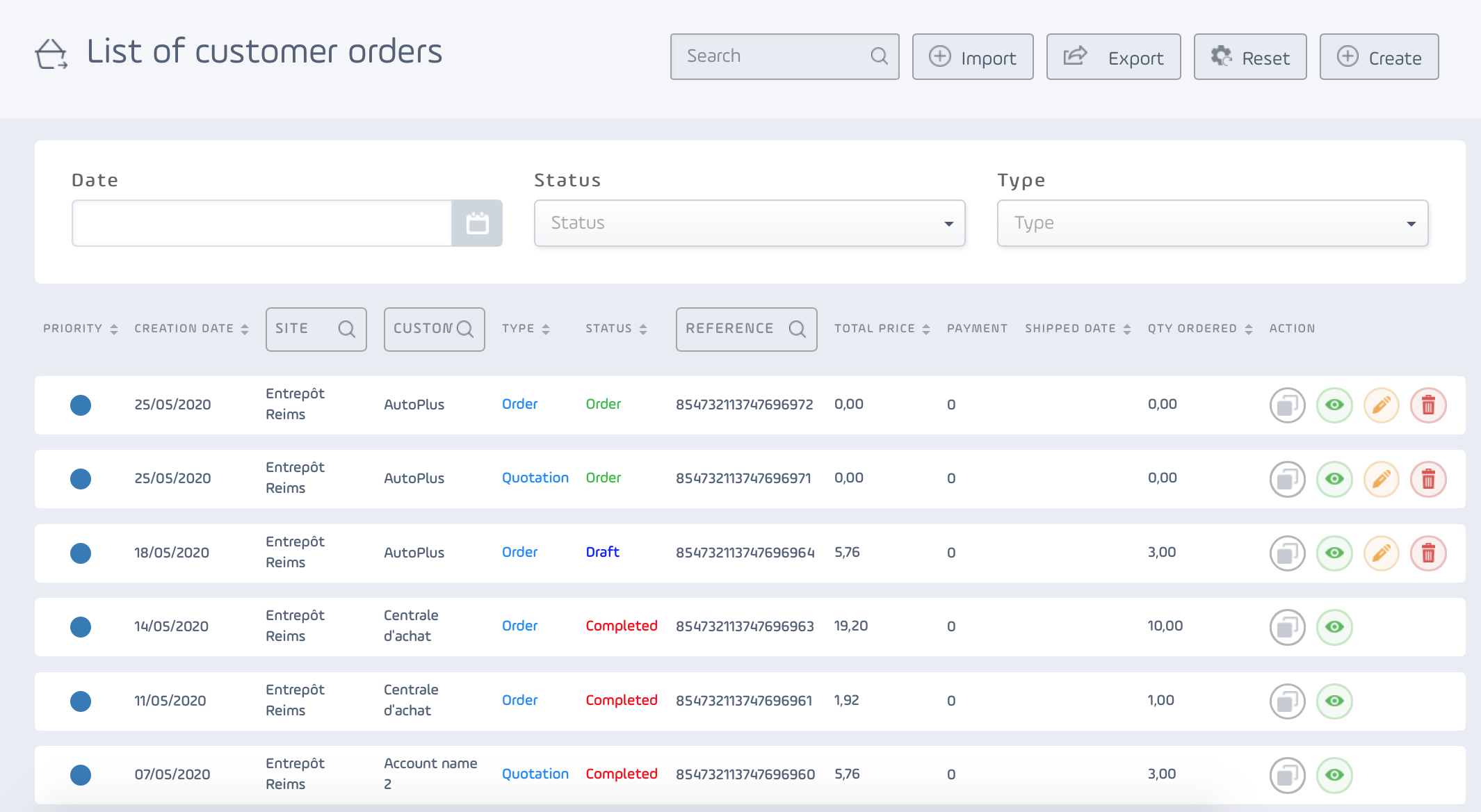Viewport: 1481px width, 812px height.
Task: Delete order ending in 696972
Action: (1428, 405)
